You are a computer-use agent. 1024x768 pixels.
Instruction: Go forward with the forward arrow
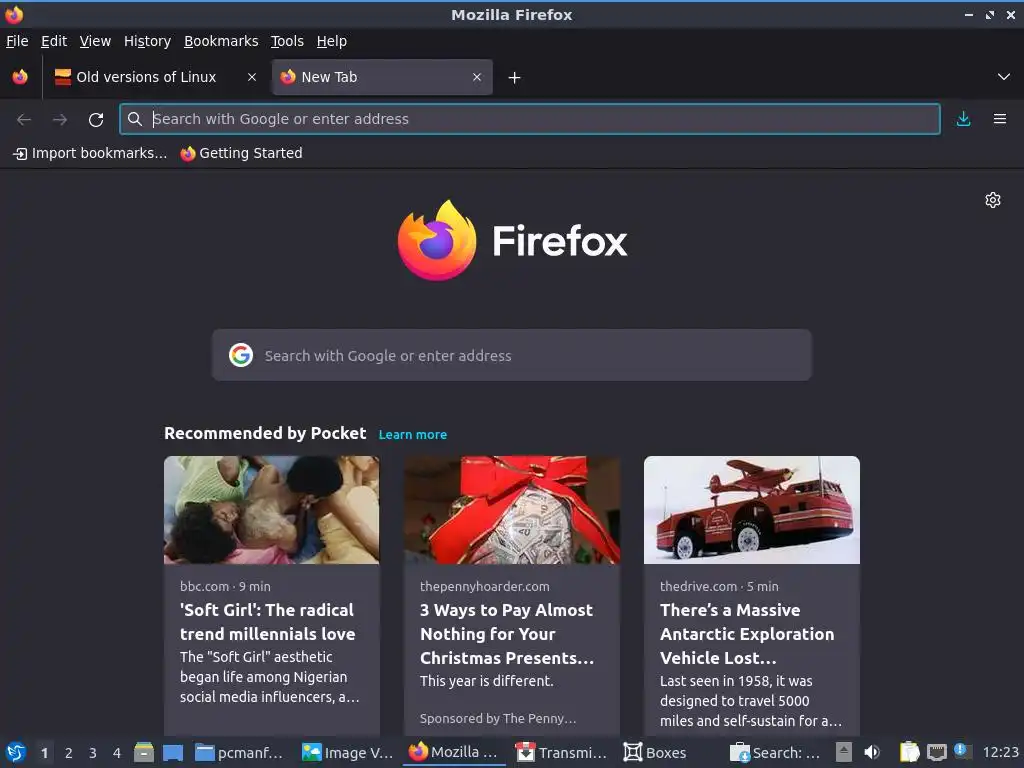(x=60, y=120)
